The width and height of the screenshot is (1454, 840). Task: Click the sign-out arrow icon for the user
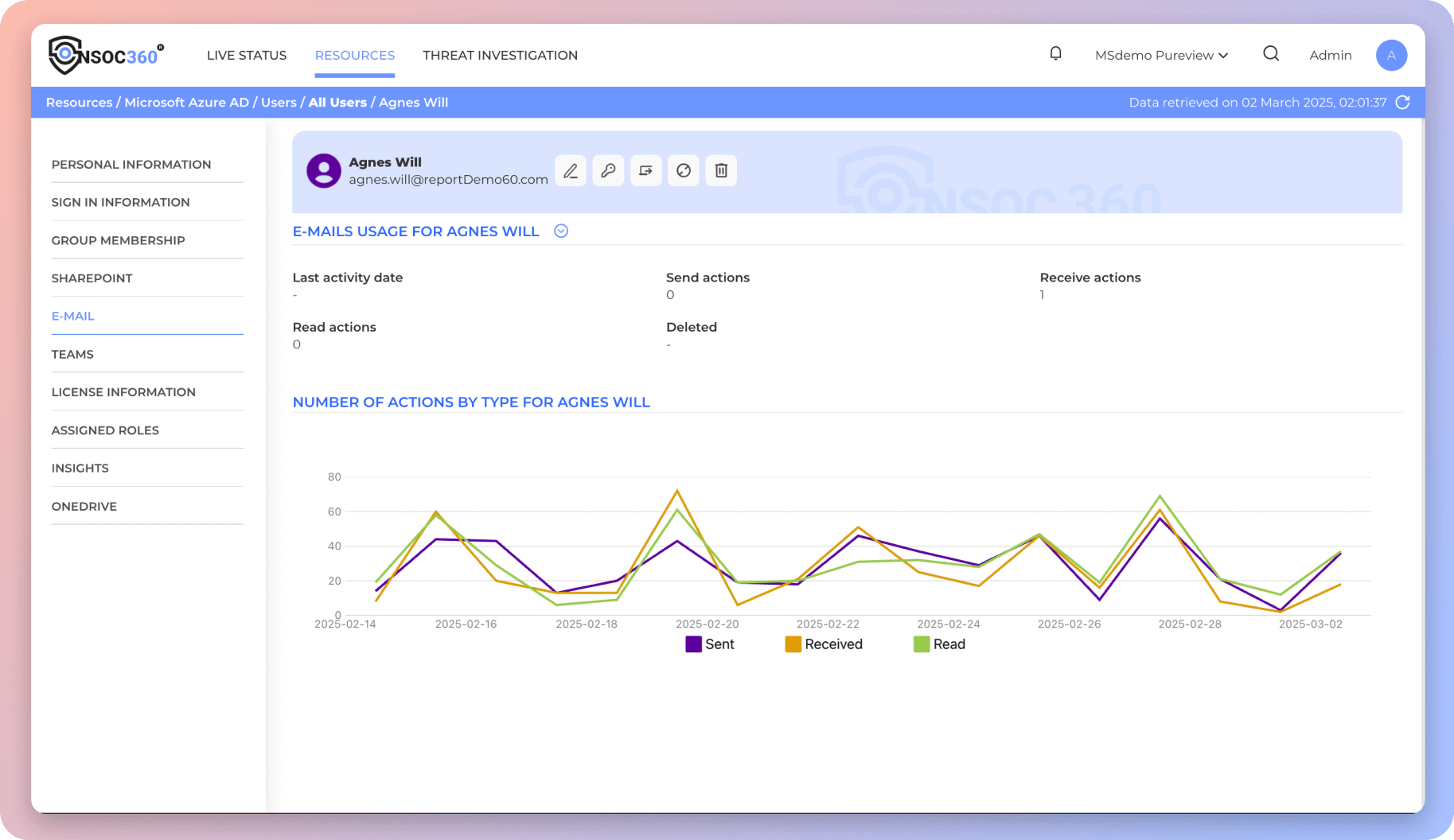[645, 170]
